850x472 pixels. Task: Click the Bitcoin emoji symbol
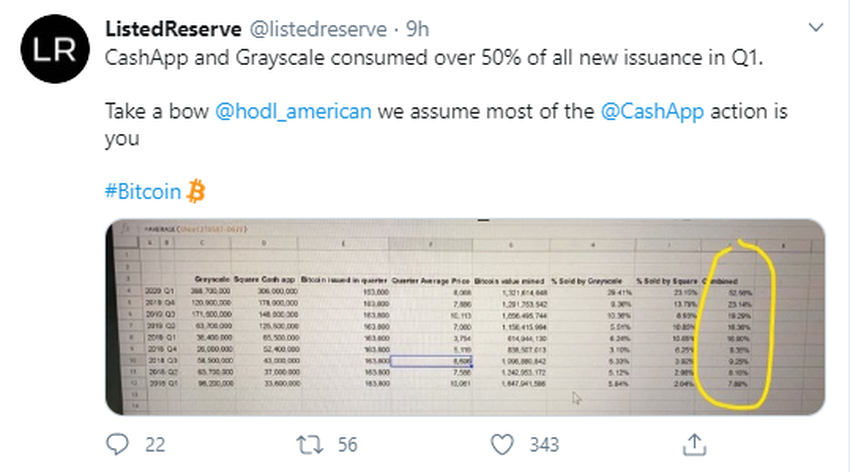tap(196, 191)
